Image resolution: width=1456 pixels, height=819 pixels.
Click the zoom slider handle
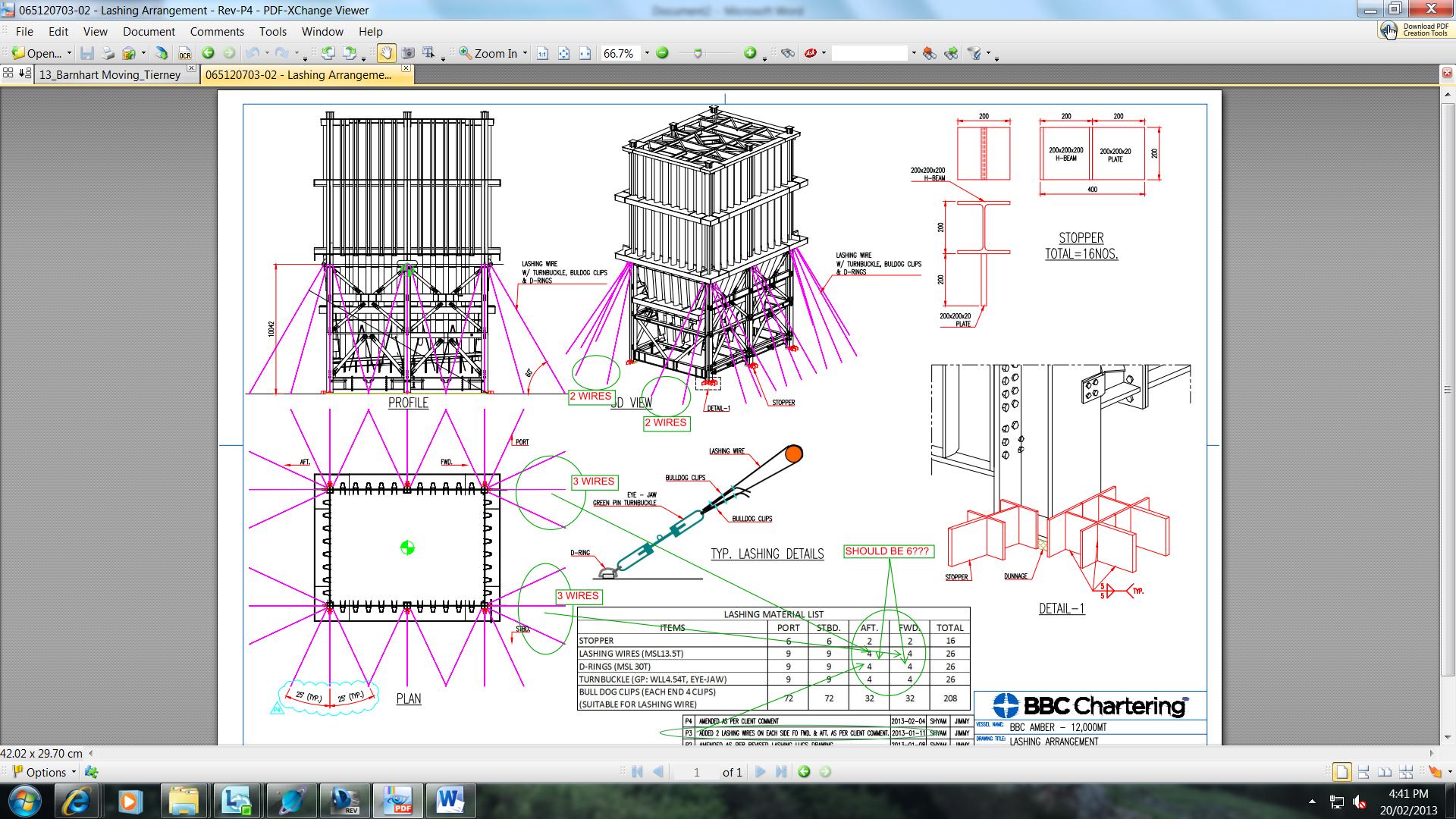point(698,53)
